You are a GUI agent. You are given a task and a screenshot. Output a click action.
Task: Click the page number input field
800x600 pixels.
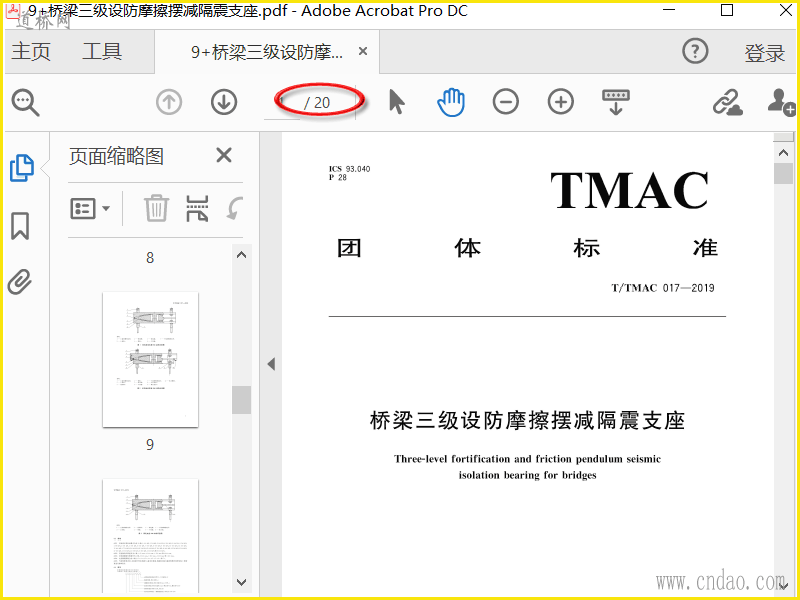coord(282,103)
